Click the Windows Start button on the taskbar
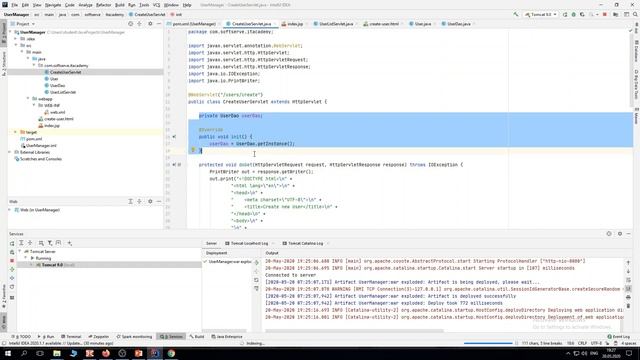640x360 pixels. [8, 353]
